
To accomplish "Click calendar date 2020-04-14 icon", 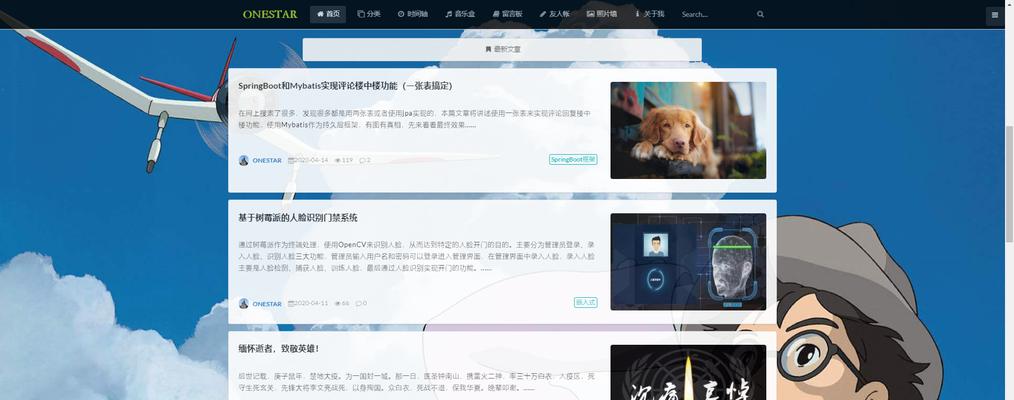I will [x=291, y=160].
